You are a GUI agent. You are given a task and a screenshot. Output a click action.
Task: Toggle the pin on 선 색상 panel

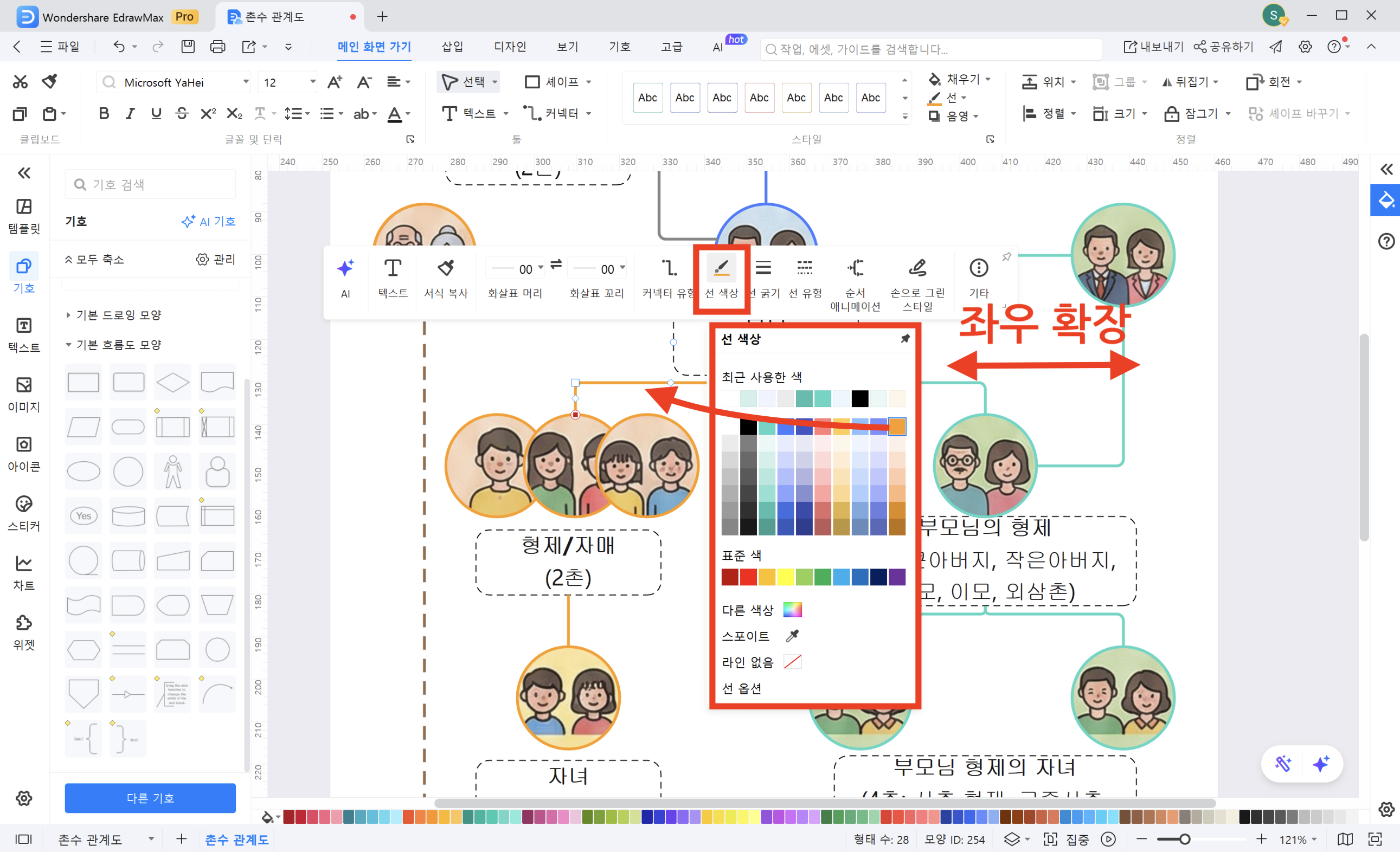tap(905, 339)
